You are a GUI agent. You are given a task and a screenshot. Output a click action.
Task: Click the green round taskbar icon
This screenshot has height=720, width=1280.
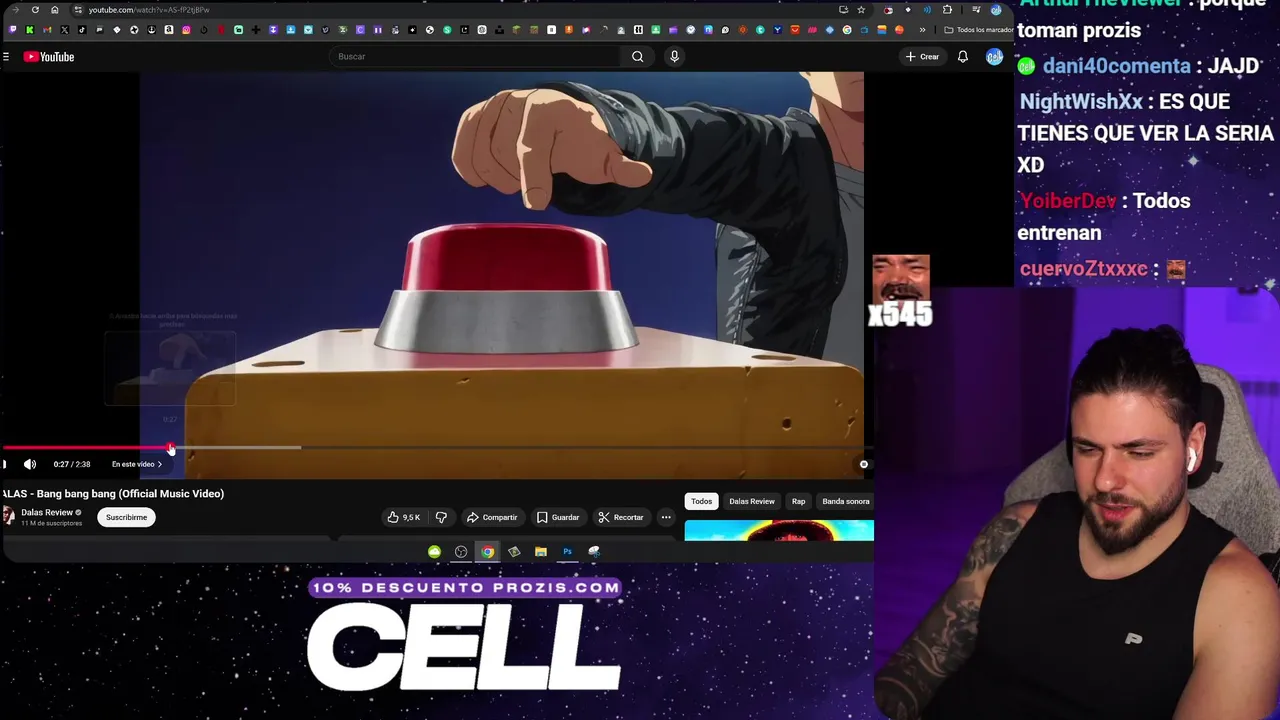434,552
